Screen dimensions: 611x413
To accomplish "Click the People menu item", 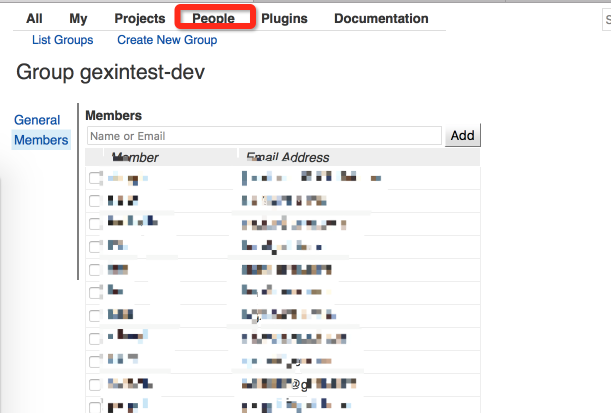I will click(x=214, y=18).
